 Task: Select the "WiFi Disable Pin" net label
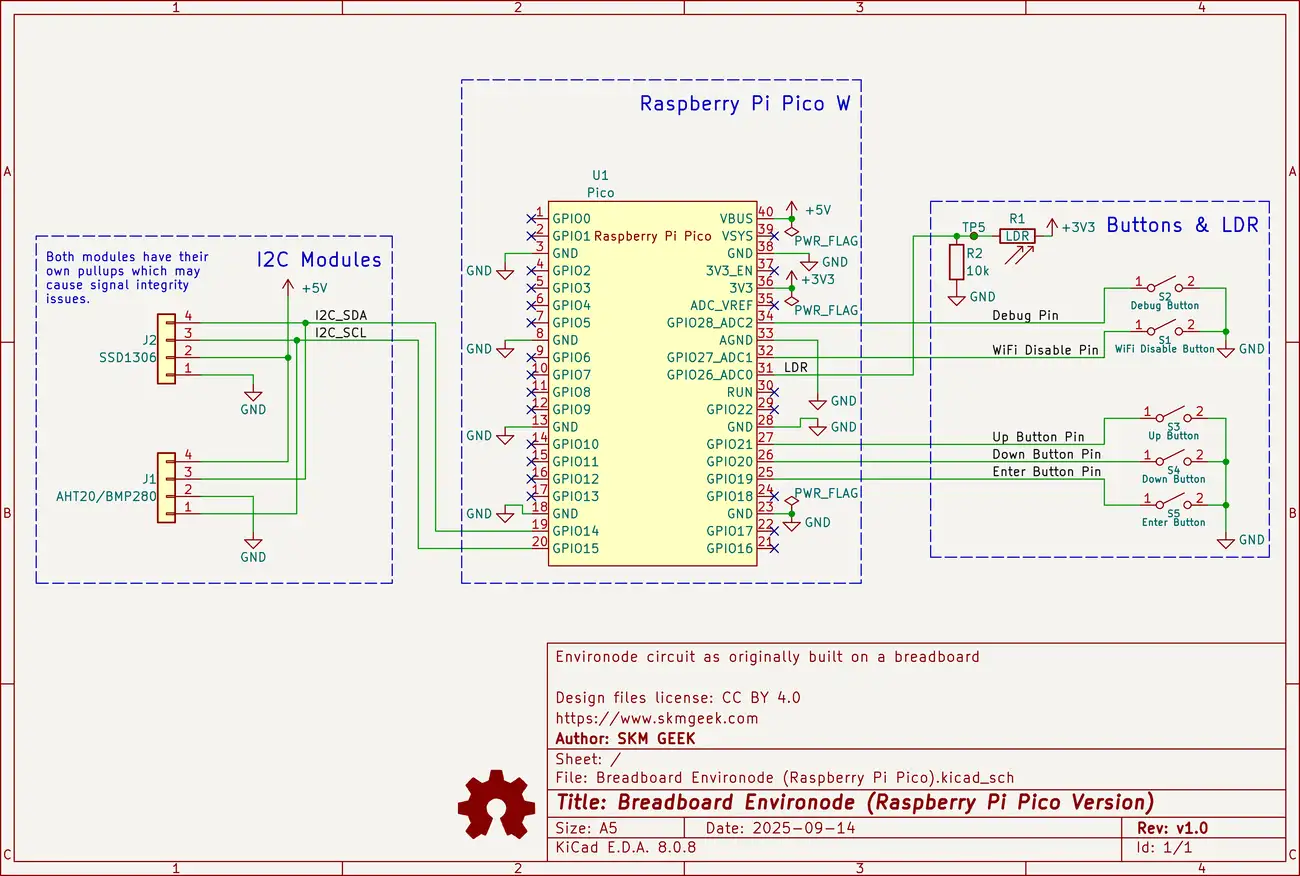click(x=1045, y=350)
